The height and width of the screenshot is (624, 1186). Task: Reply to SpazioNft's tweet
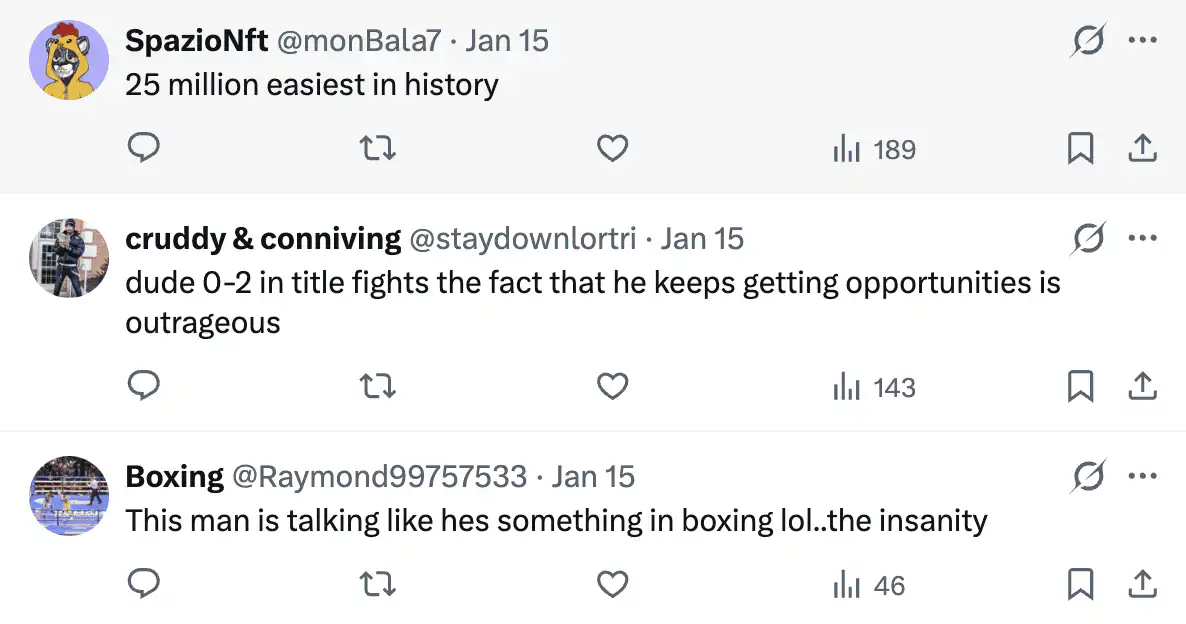click(x=145, y=149)
